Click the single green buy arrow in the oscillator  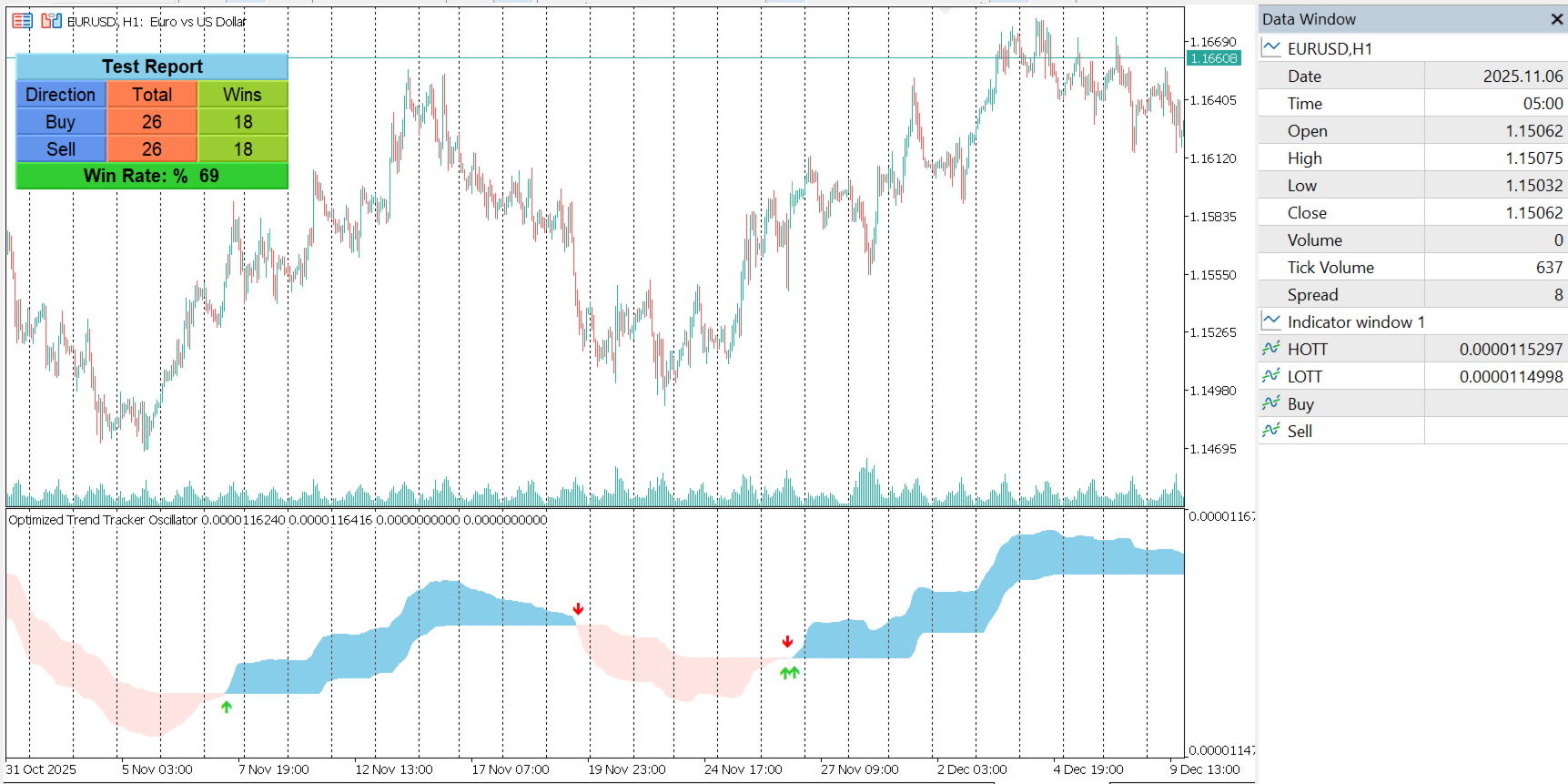[227, 707]
